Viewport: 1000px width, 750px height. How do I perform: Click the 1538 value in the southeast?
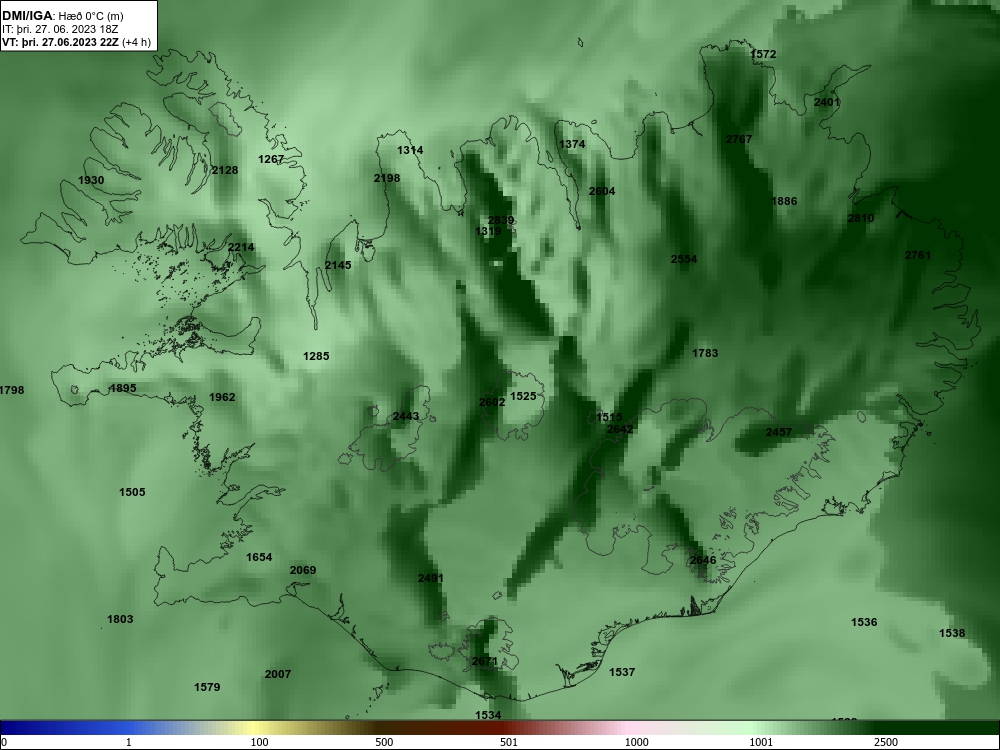click(x=952, y=633)
